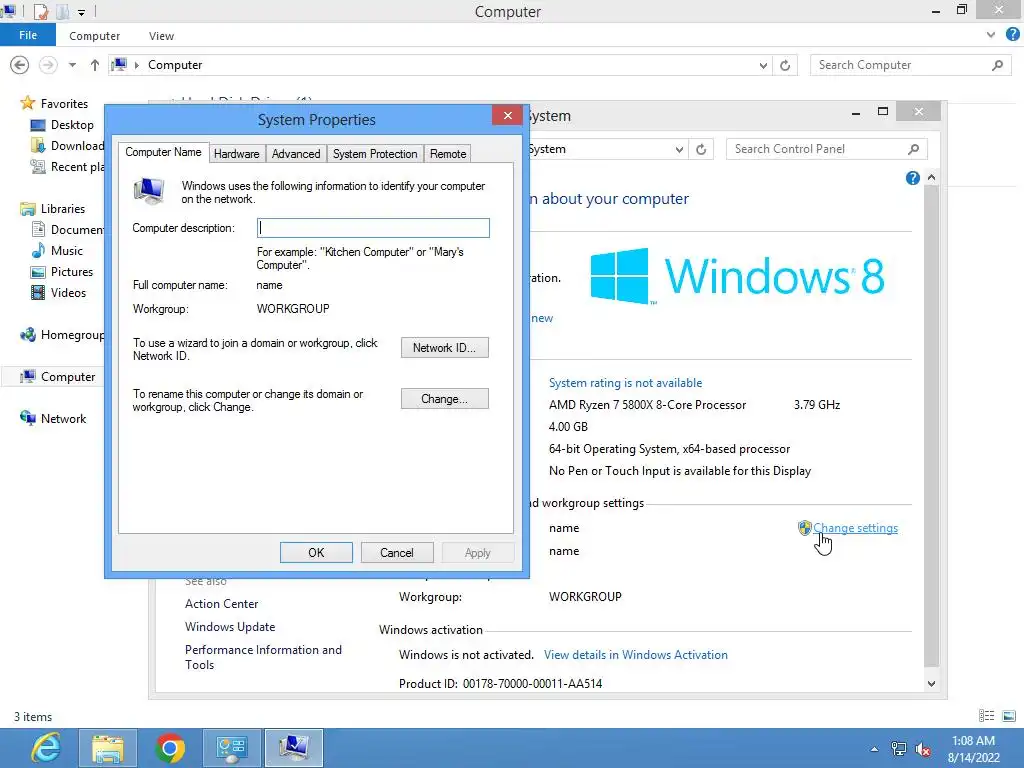Click System window scrollbar down arrow
The image size is (1024, 768).
pos(931,684)
